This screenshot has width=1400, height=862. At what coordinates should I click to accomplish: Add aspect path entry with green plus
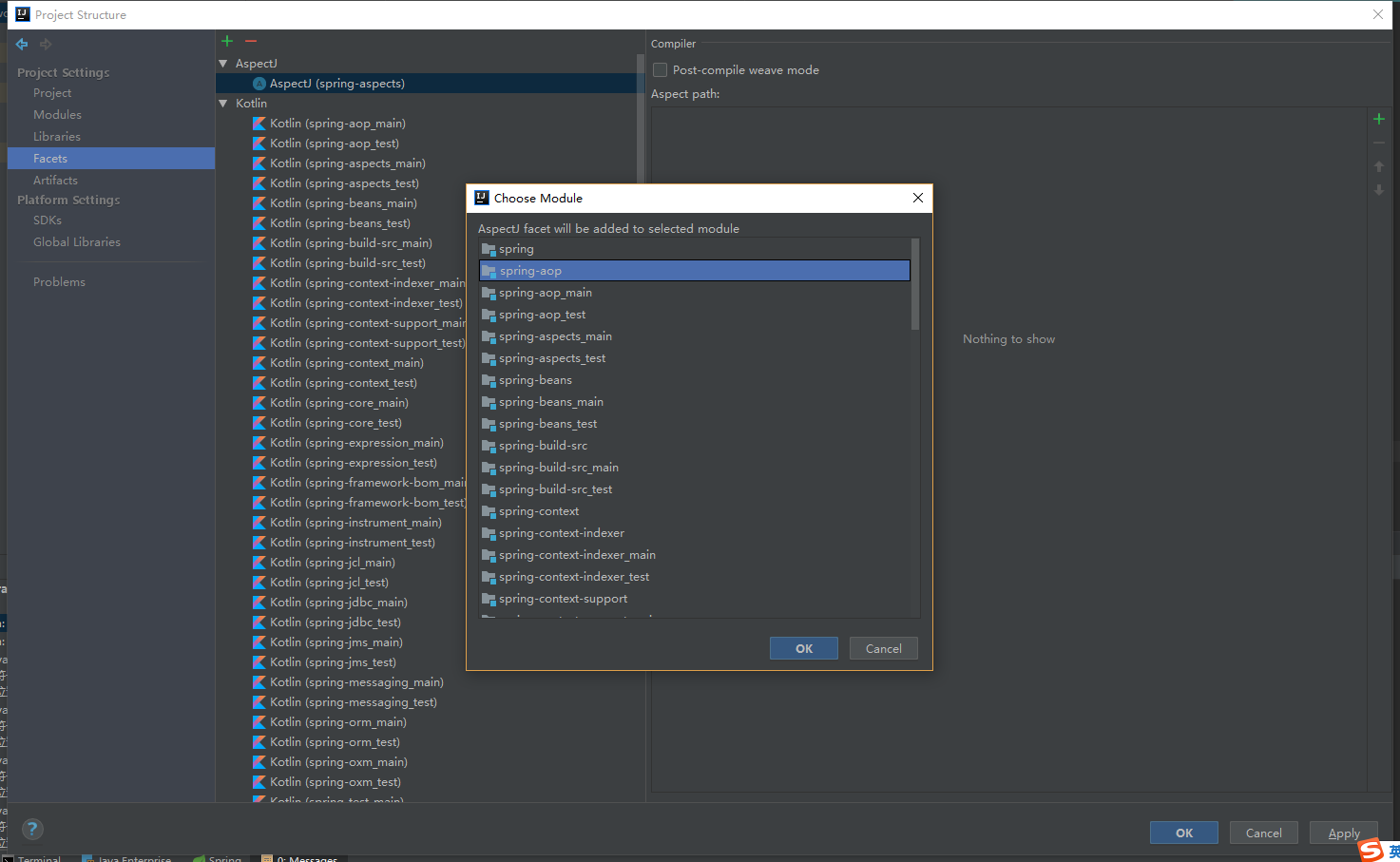click(x=1379, y=119)
